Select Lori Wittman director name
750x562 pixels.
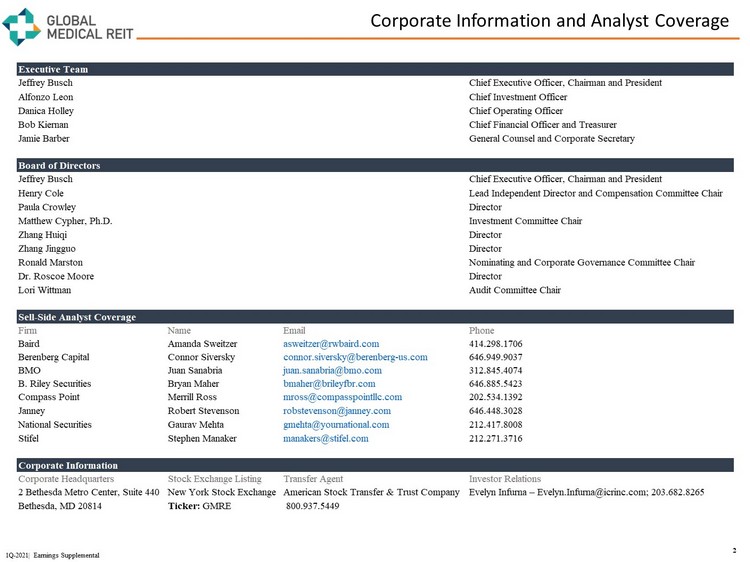pyautogui.click(x=44, y=290)
